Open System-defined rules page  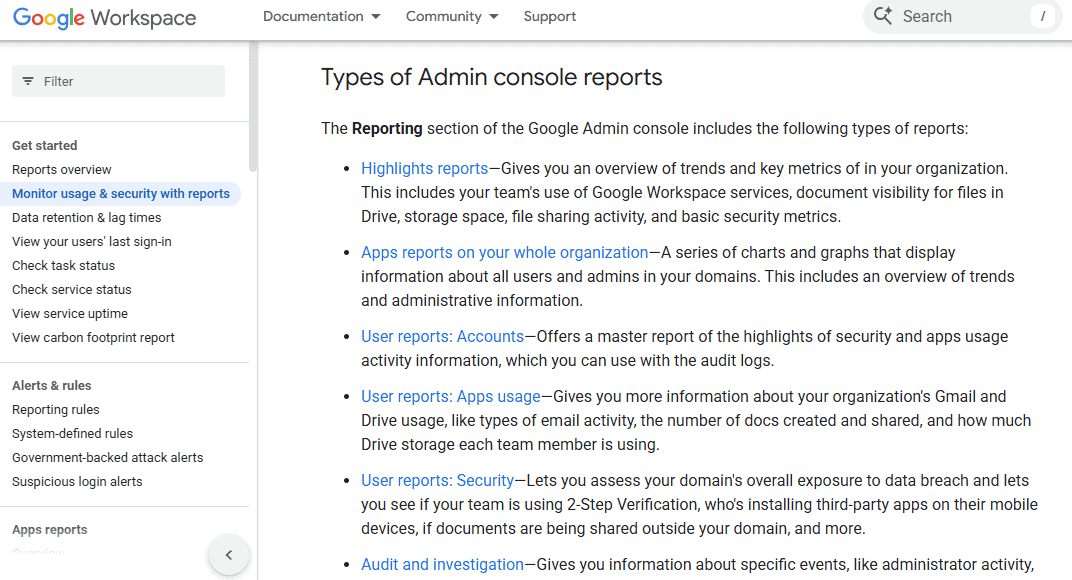72,434
